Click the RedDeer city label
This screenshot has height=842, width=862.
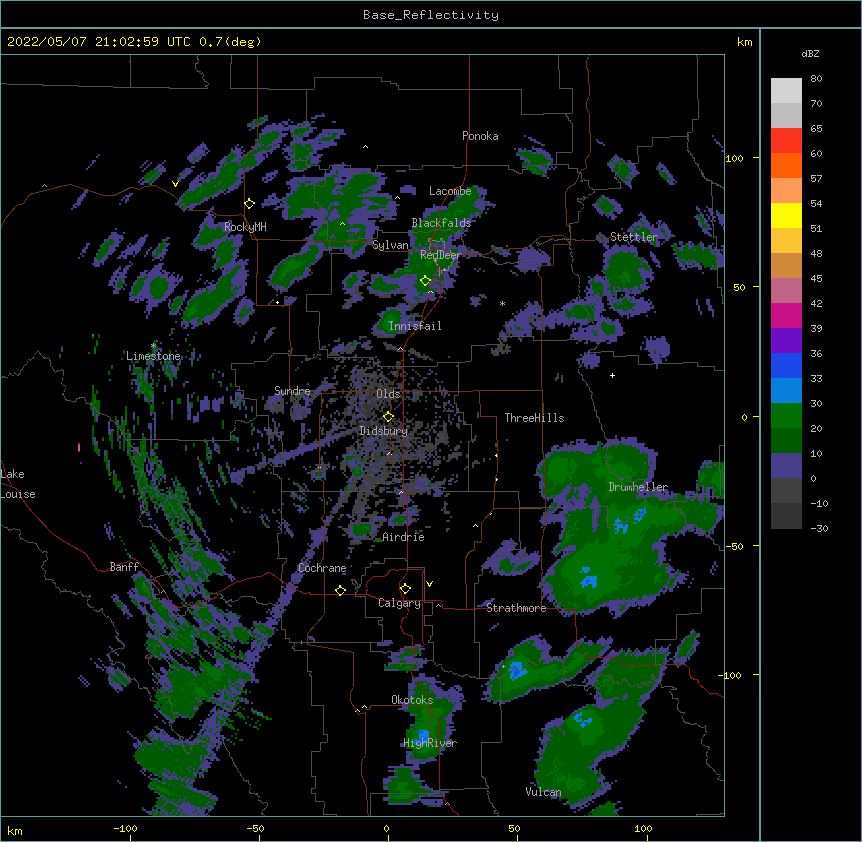coord(440,255)
